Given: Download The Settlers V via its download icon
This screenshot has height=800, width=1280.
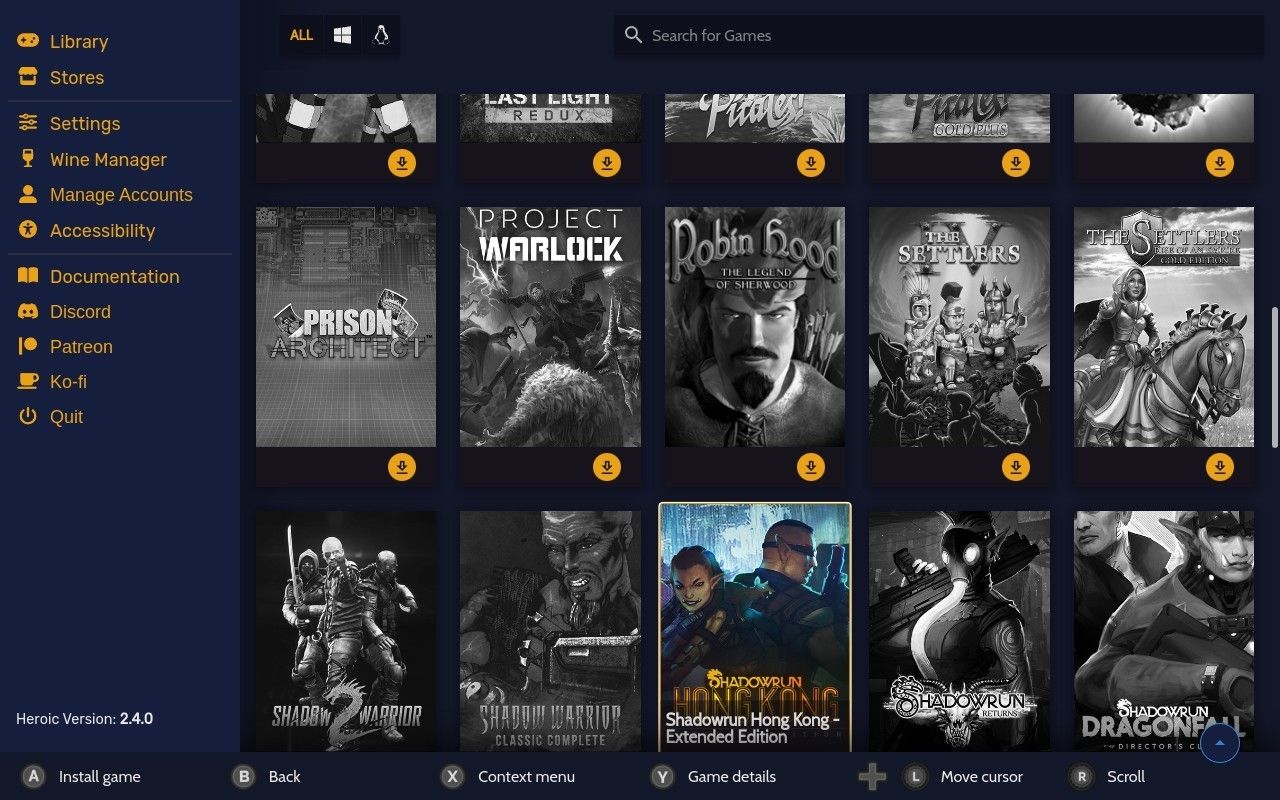Looking at the screenshot, I should coord(1015,466).
